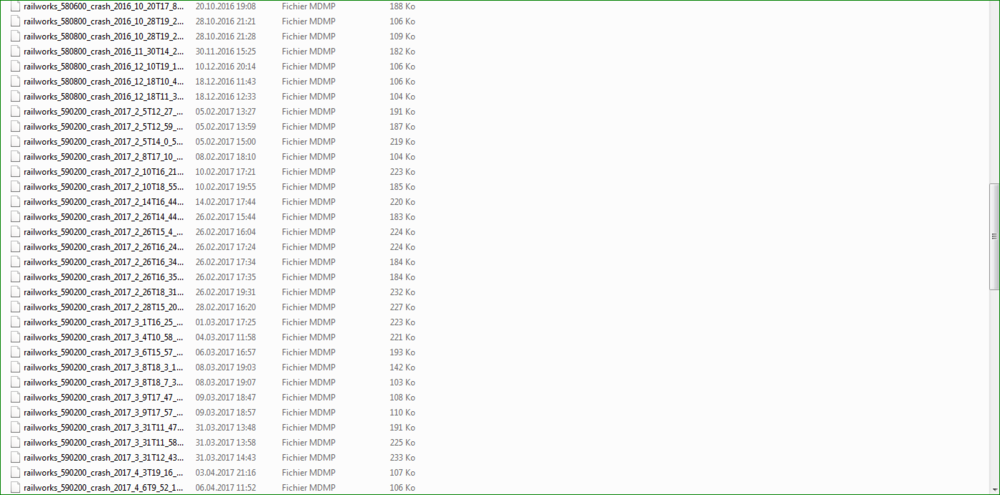
Task: Click the file icon of the 26.02.2017 17:34 dump
Action: [15, 262]
